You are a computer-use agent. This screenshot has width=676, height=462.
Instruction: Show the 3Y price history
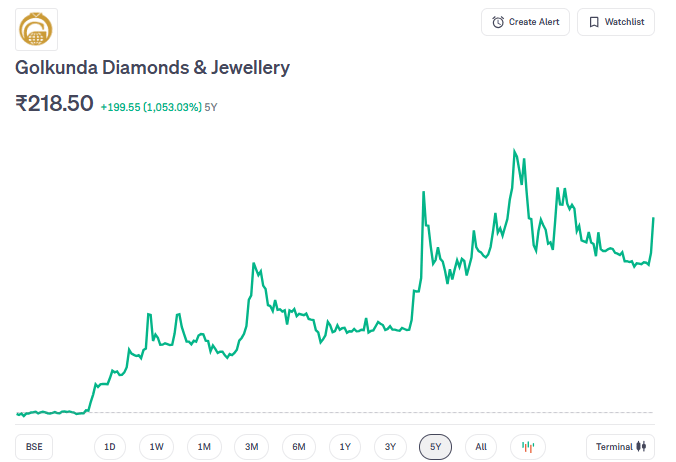click(391, 446)
